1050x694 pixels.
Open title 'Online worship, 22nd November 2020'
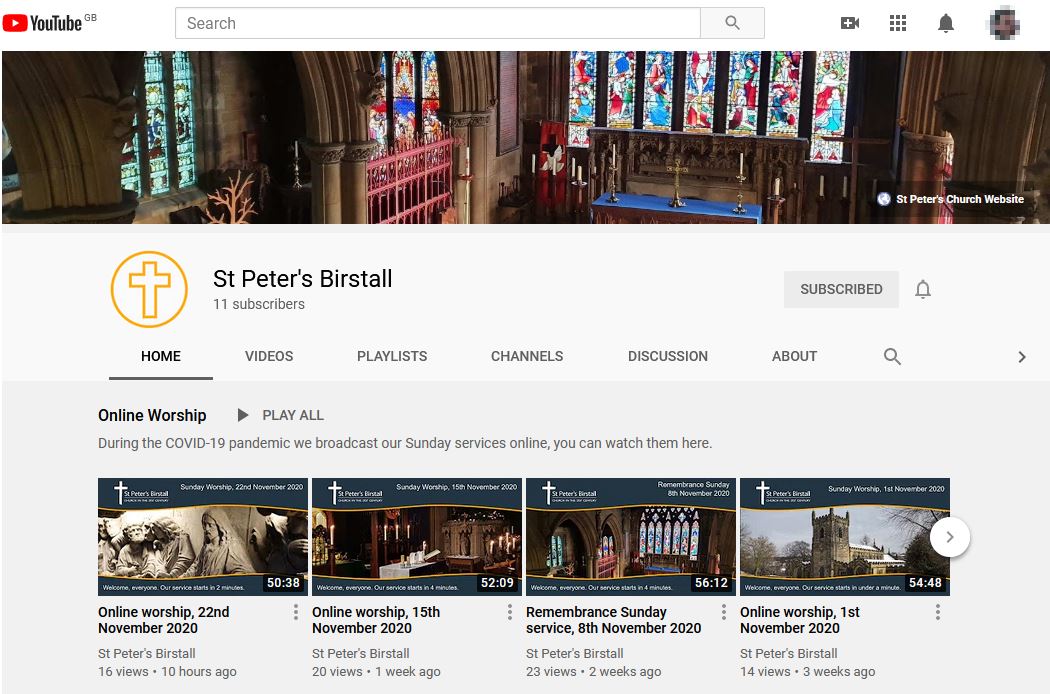coord(164,620)
